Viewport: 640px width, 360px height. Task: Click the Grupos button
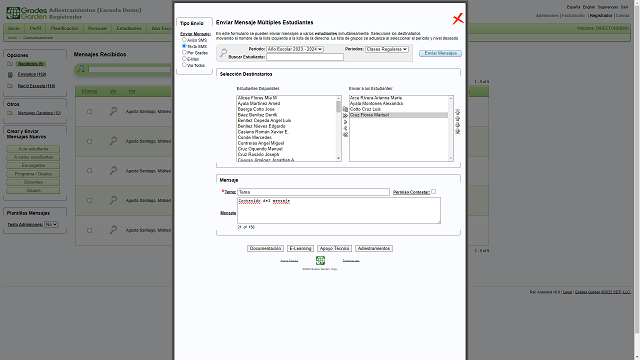pos(33,191)
